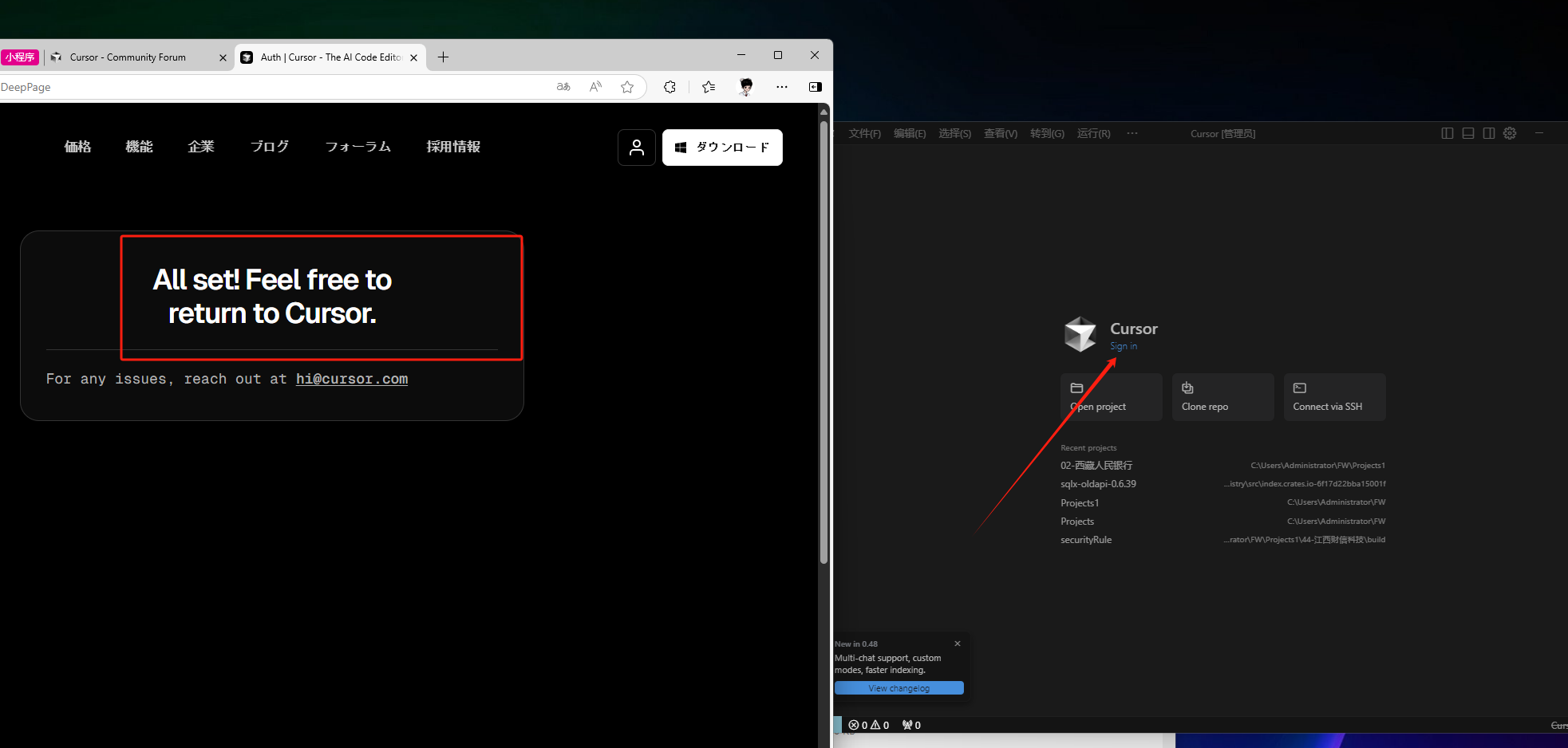Open the 运行(R) menu in Cursor
This screenshot has height=748, width=1568.
coord(1094,134)
